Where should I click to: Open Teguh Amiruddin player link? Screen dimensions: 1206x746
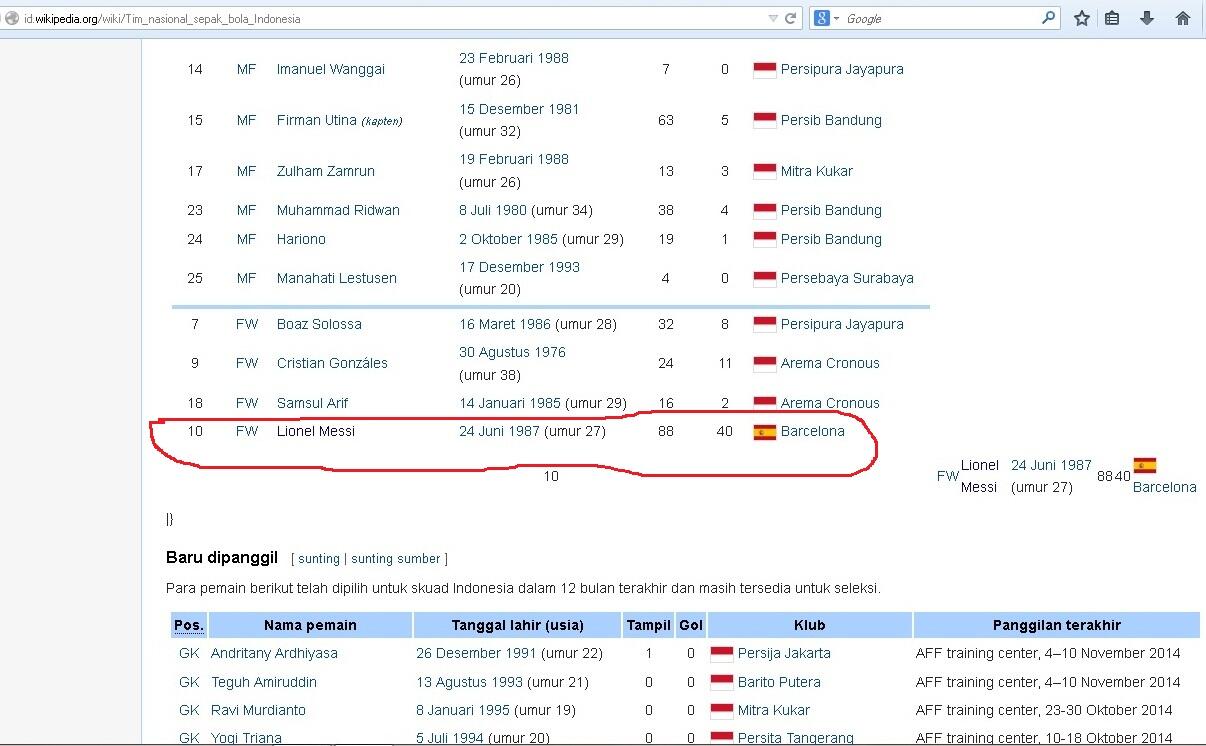(264, 682)
